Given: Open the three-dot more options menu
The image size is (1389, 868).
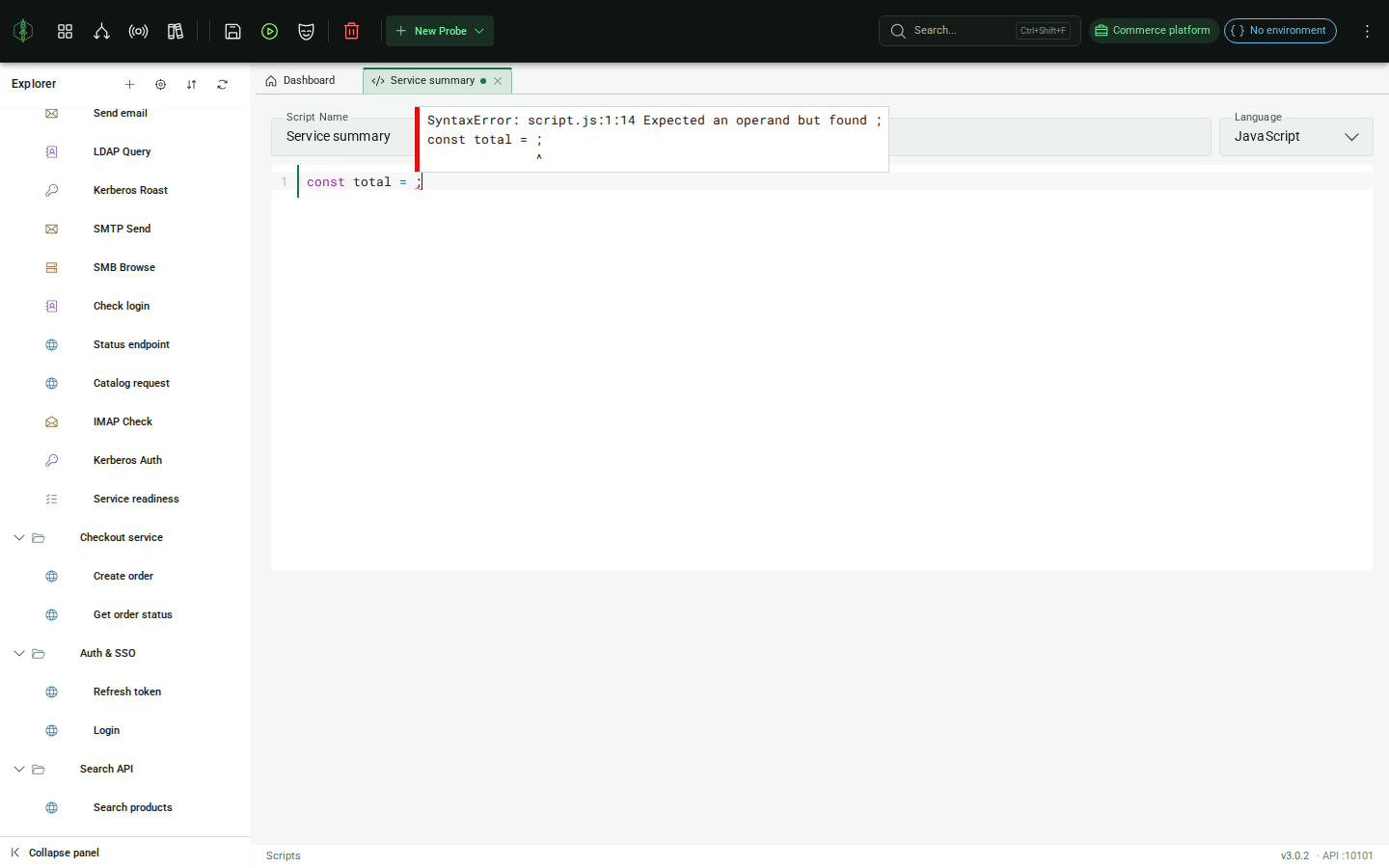Looking at the screenshot, I should [x=1367, y=31].
